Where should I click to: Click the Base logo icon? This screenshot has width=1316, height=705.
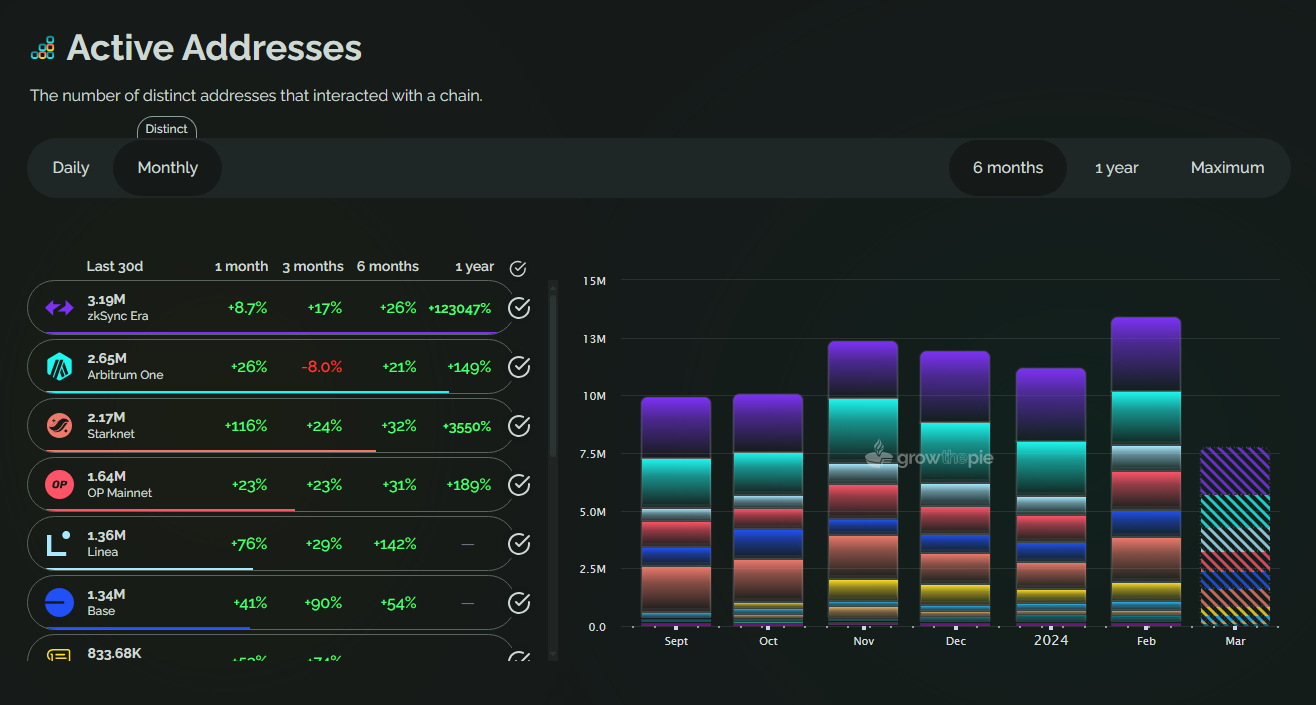click(59, 603)
